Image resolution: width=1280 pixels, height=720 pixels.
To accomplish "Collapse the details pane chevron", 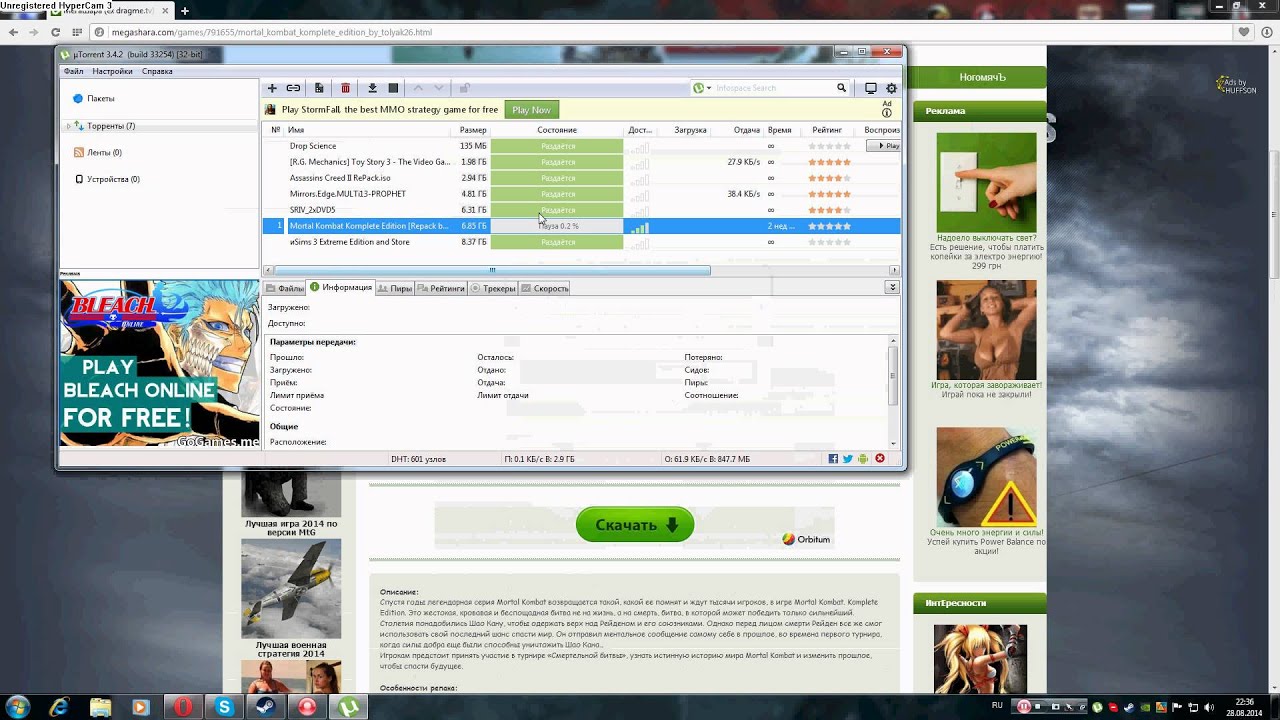I will pyautogui.click(x=891, y=287).
